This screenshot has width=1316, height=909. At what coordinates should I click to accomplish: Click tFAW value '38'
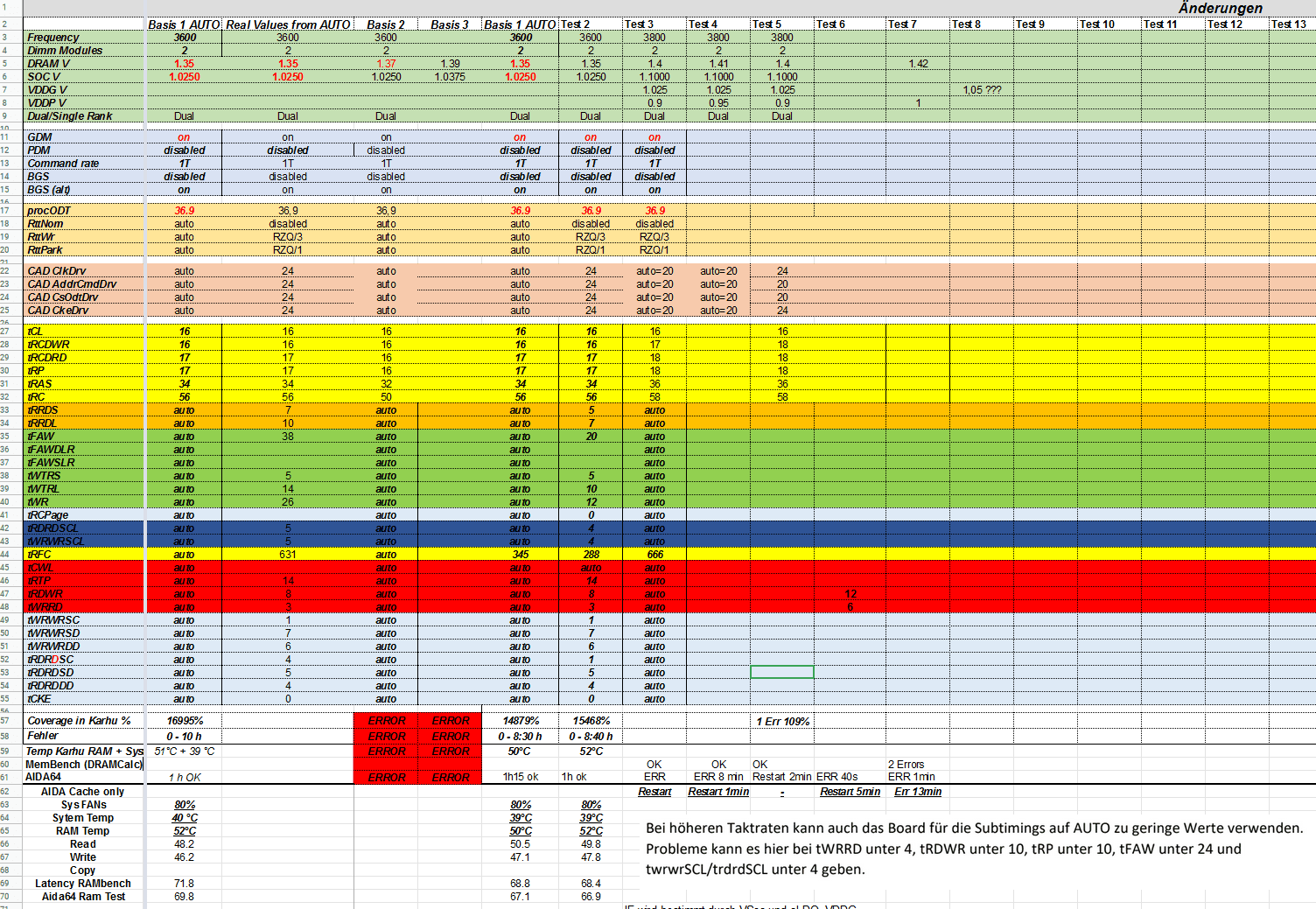click(288, 437)
